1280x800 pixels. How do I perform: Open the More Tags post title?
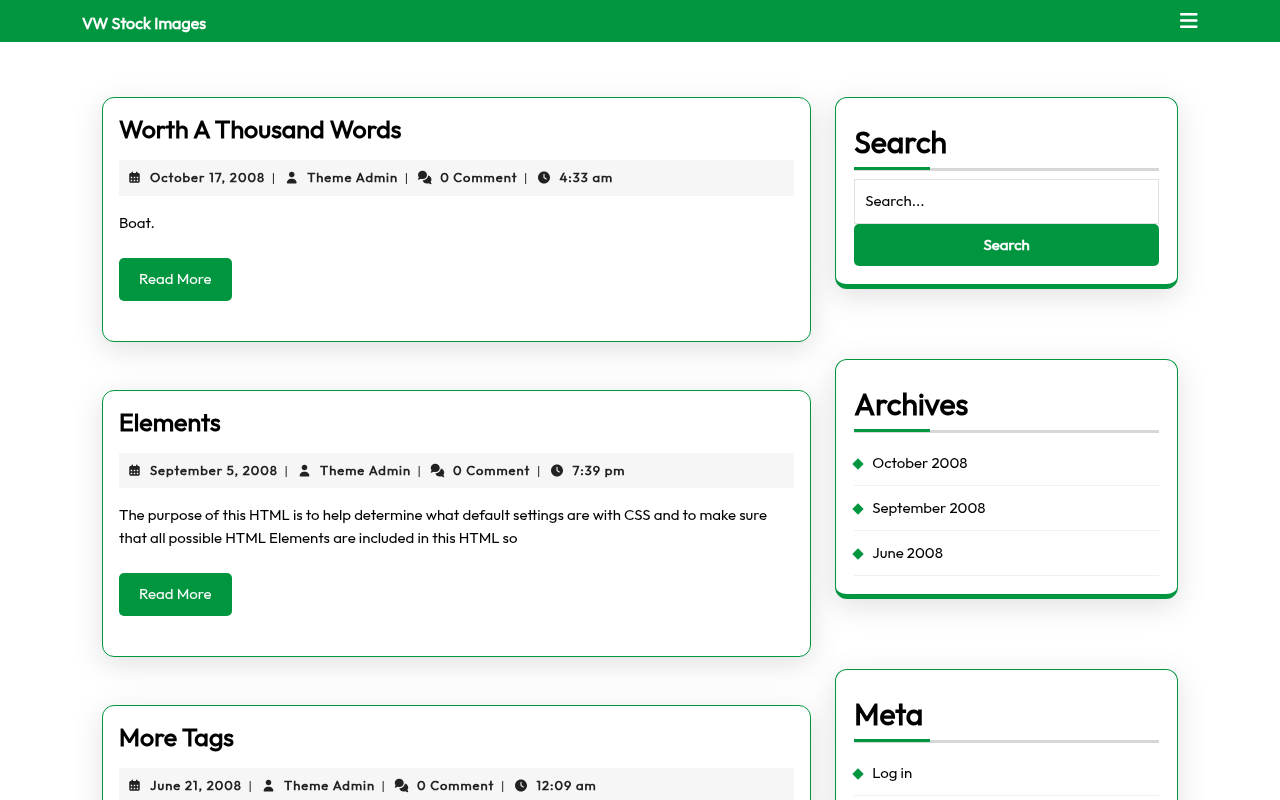(176, 738)
